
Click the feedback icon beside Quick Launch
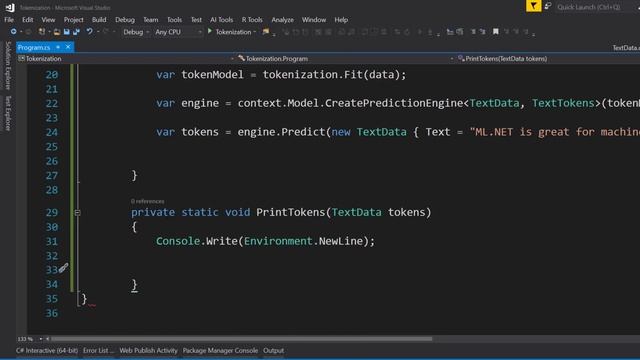pos(548,6)
